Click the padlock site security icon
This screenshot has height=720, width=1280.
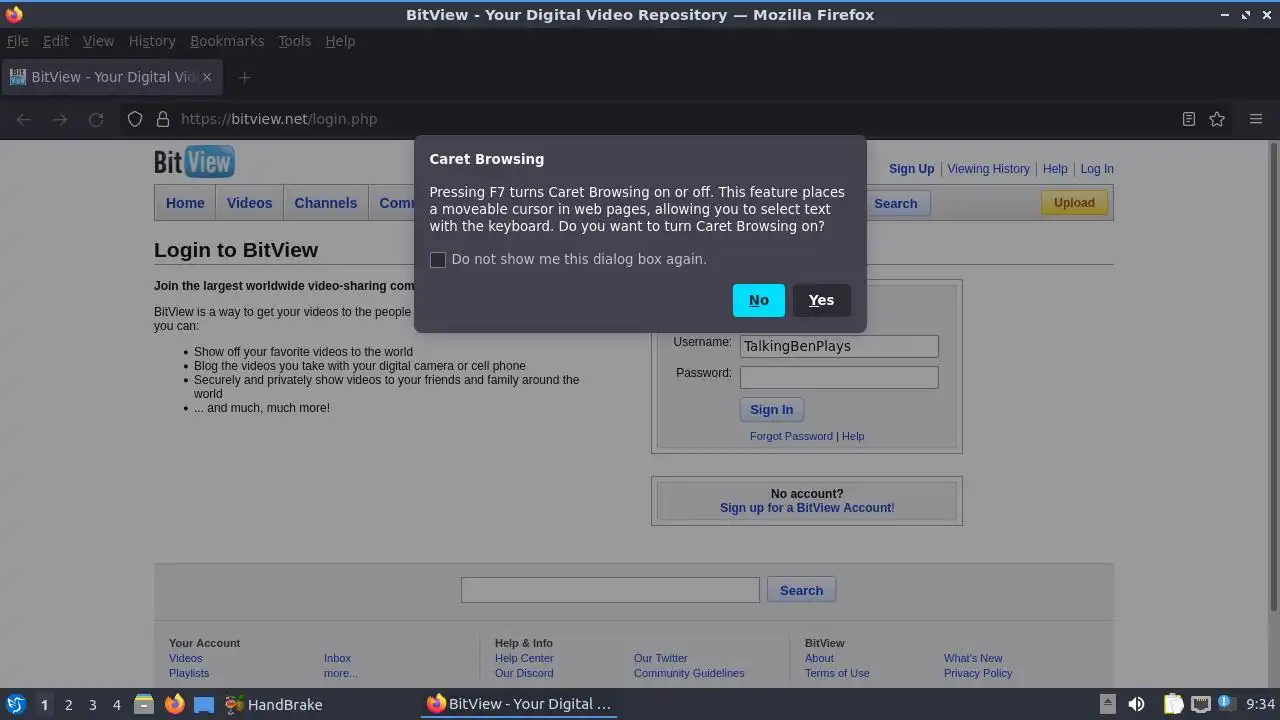coord(163,119)
